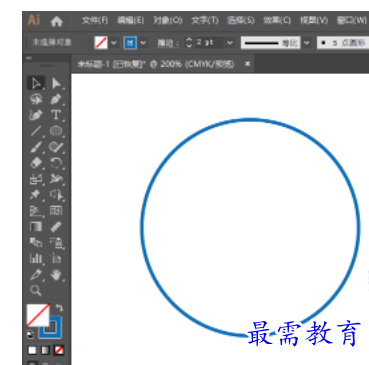Select the Artboard tool

56,258
